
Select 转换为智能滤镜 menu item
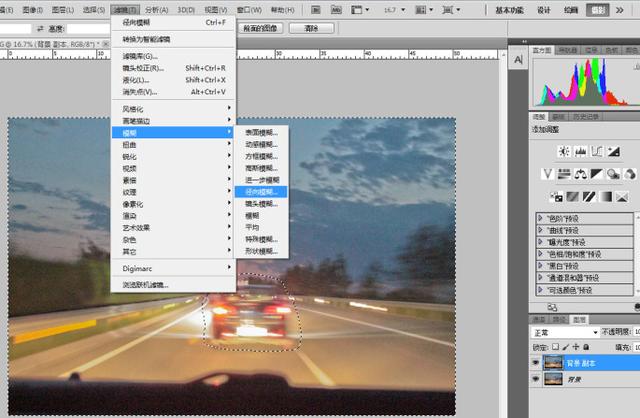pyautogui.click(x=174, y=39)
